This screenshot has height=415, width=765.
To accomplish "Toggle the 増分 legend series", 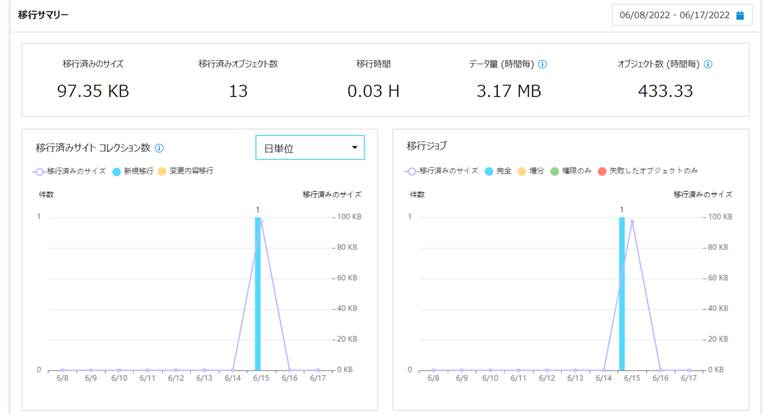I will (530, 171).
